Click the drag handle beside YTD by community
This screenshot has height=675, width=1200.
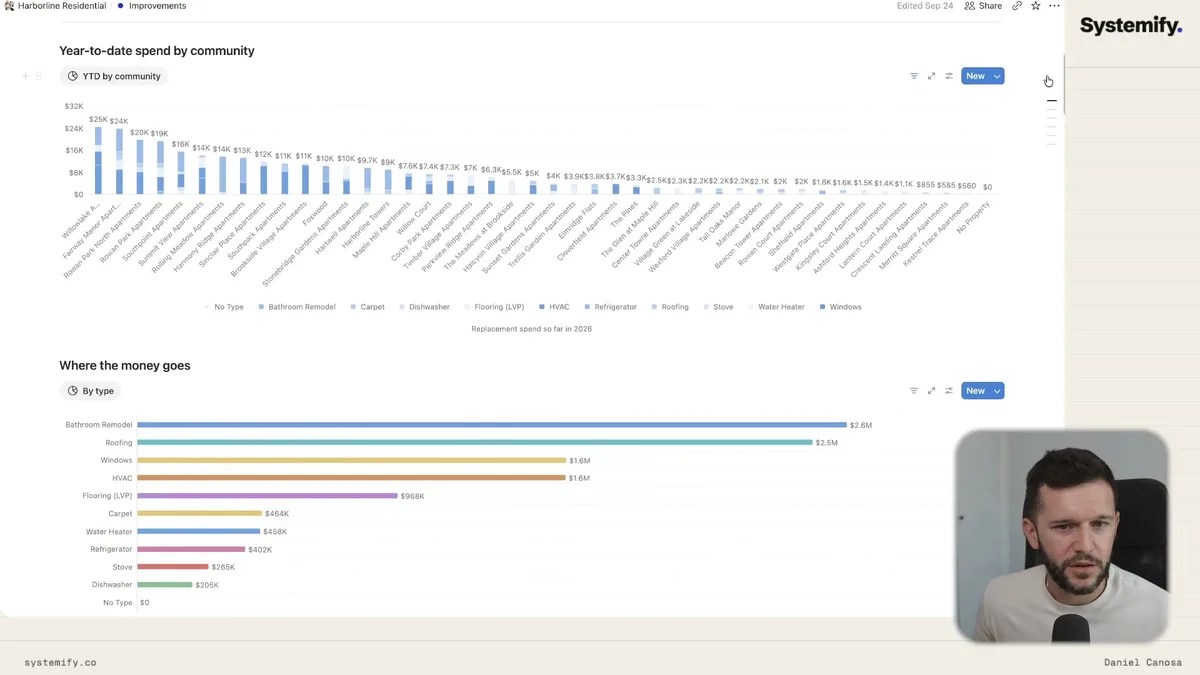click(39, 76)
